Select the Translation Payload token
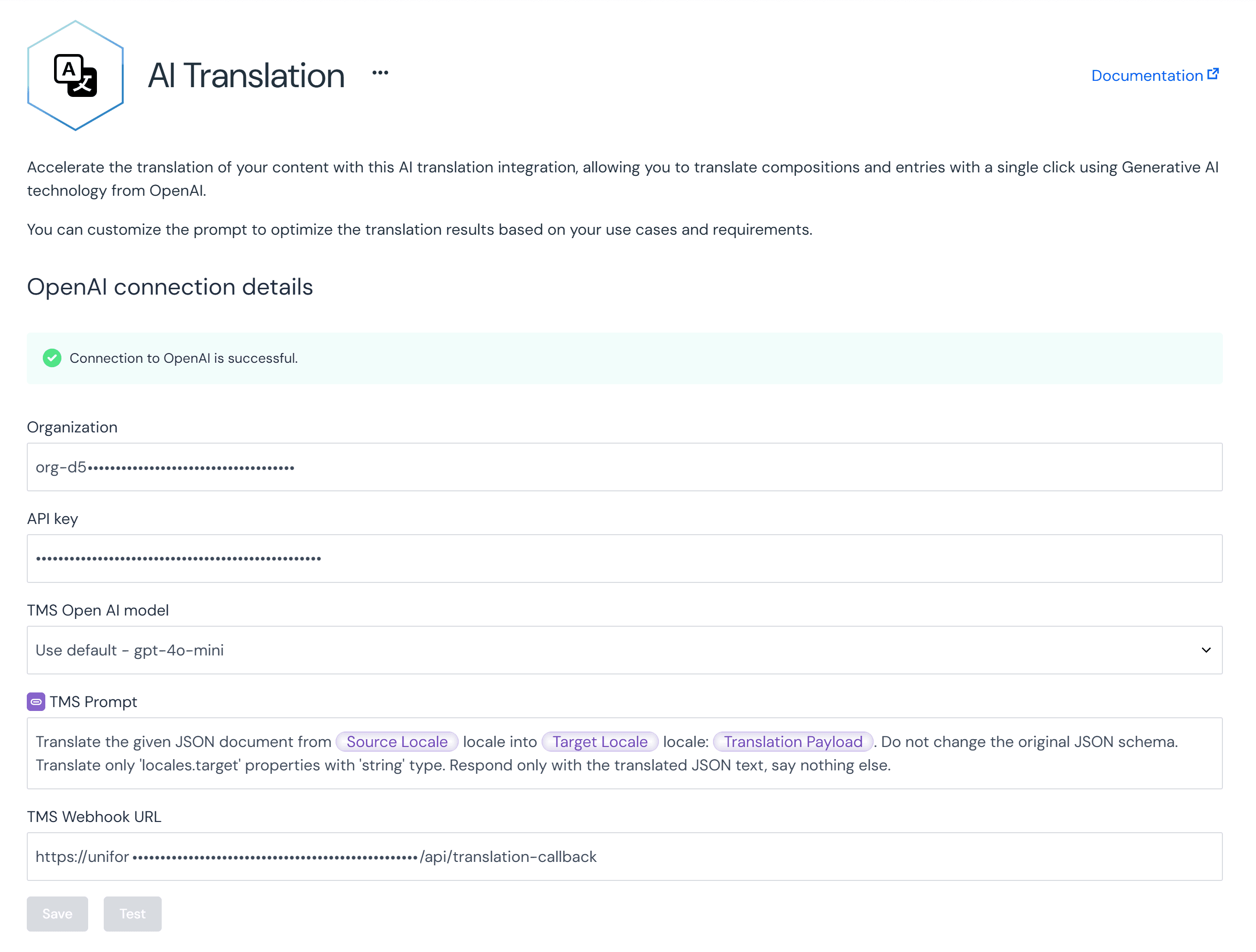The height and width of the screenshot is (952, 1256). point(793,741)
